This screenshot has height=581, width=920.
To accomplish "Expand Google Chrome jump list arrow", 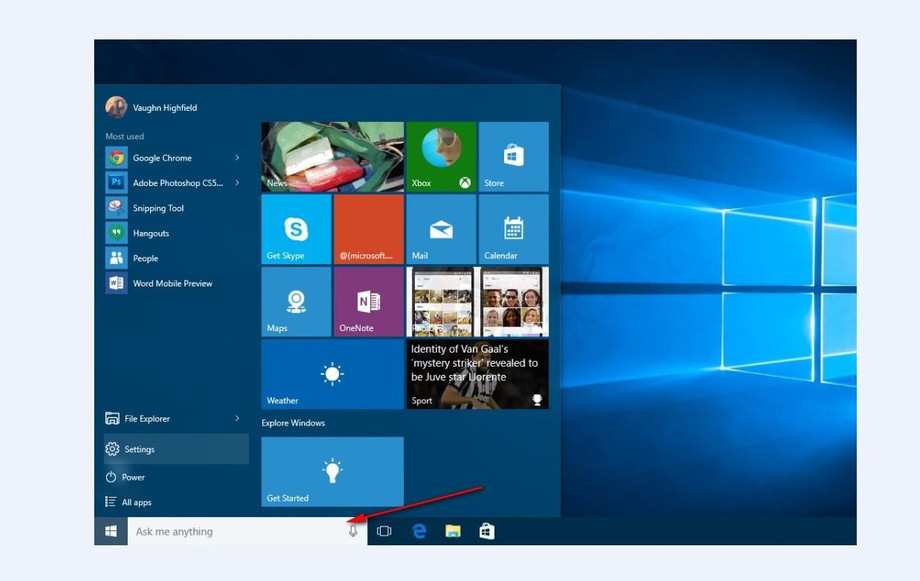I will (x=237, y=158).
